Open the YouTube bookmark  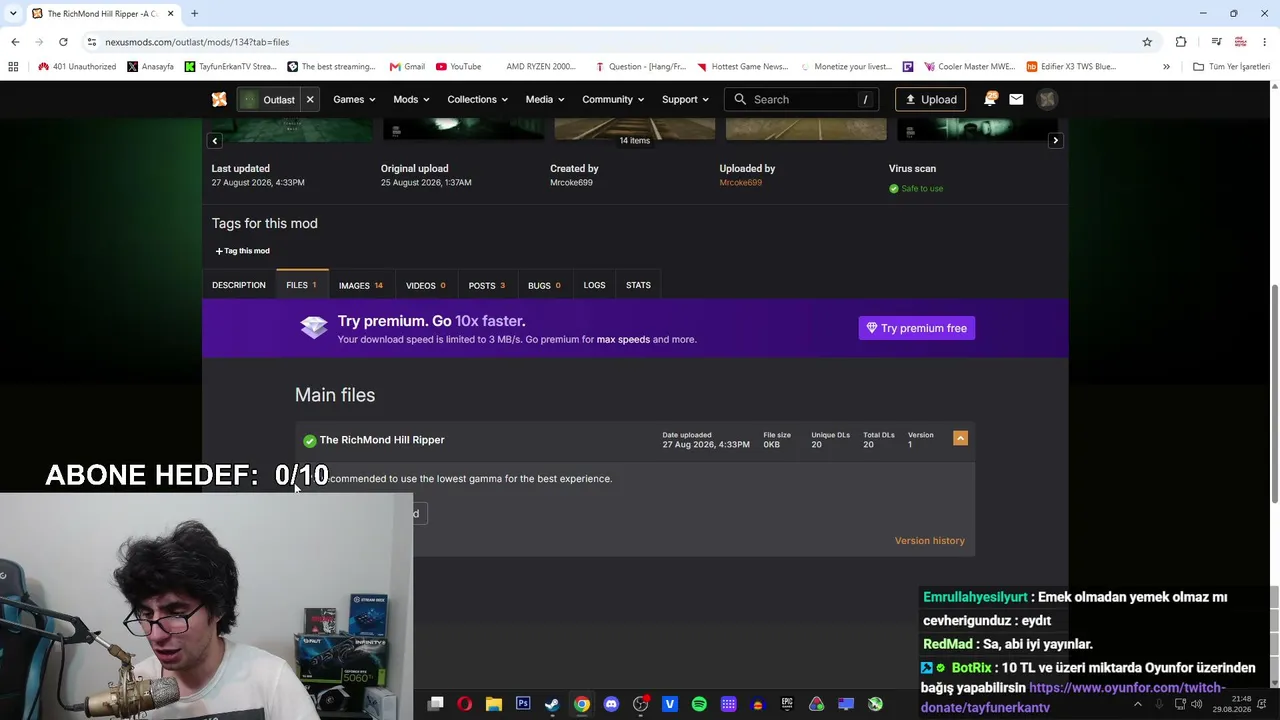click(459, 67)
